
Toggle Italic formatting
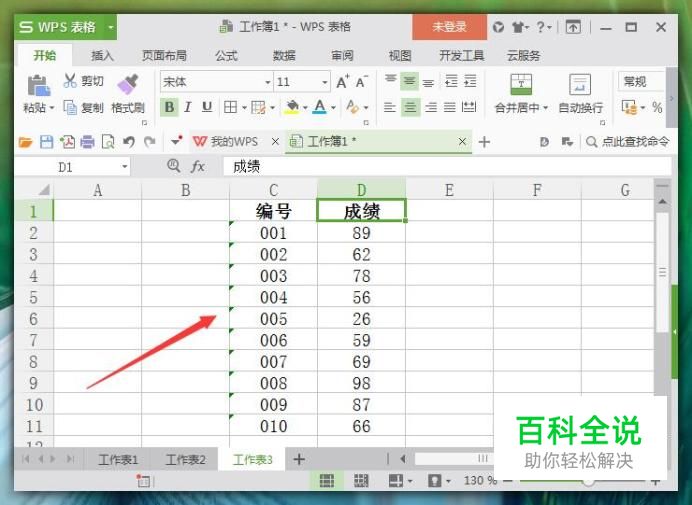[188, 107]
